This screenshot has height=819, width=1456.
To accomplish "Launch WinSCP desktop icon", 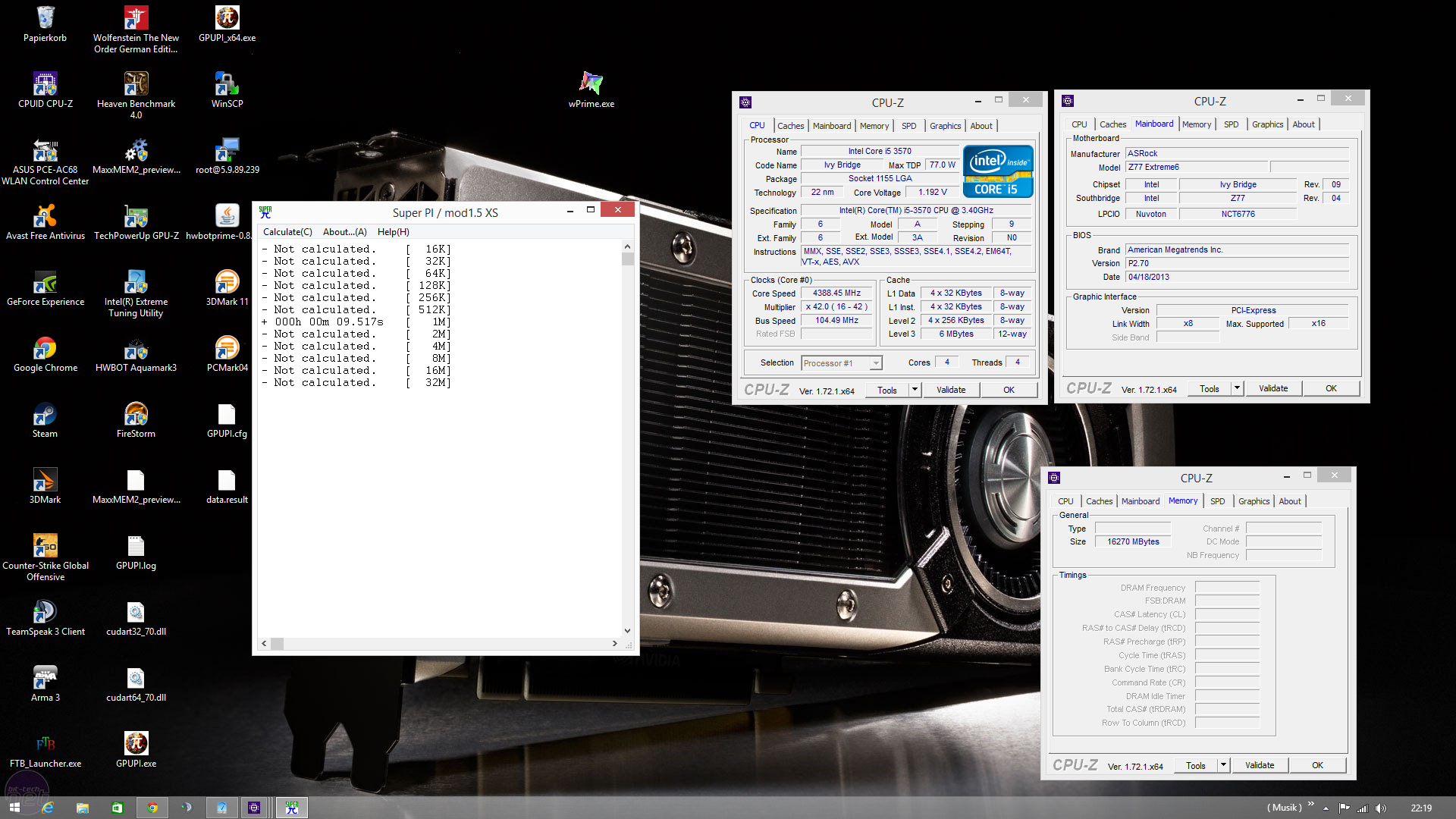I will (227, 90).
